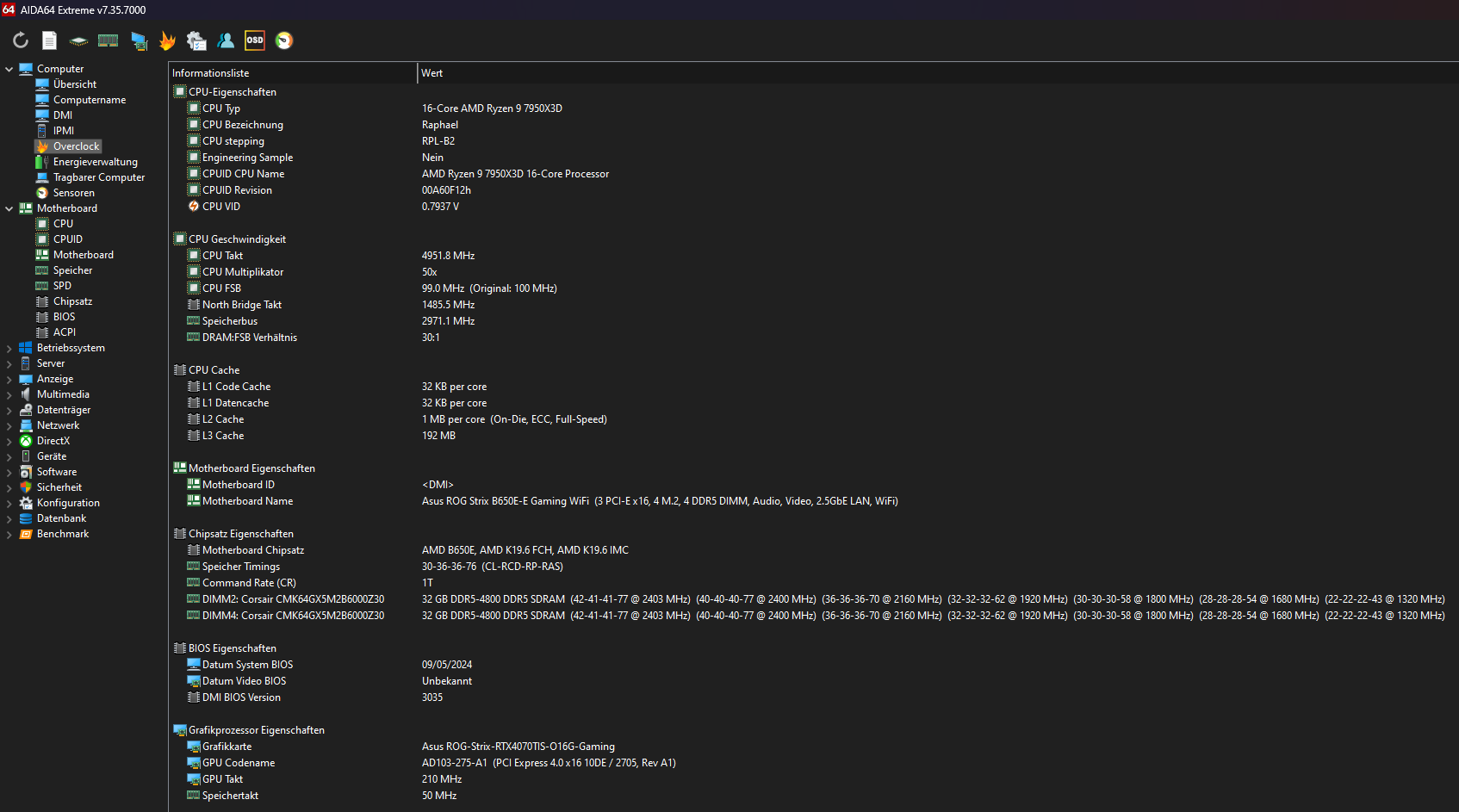Screen dimensions: 1459x812
Task: Start the System Stability Test flame icon
Action: [167, 40]
